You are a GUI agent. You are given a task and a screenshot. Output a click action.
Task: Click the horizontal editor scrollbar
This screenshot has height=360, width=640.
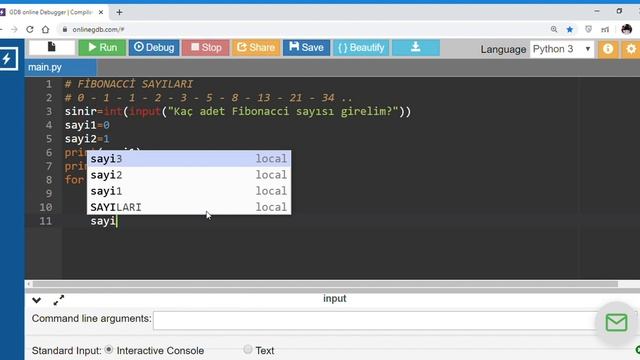point(325,284)
